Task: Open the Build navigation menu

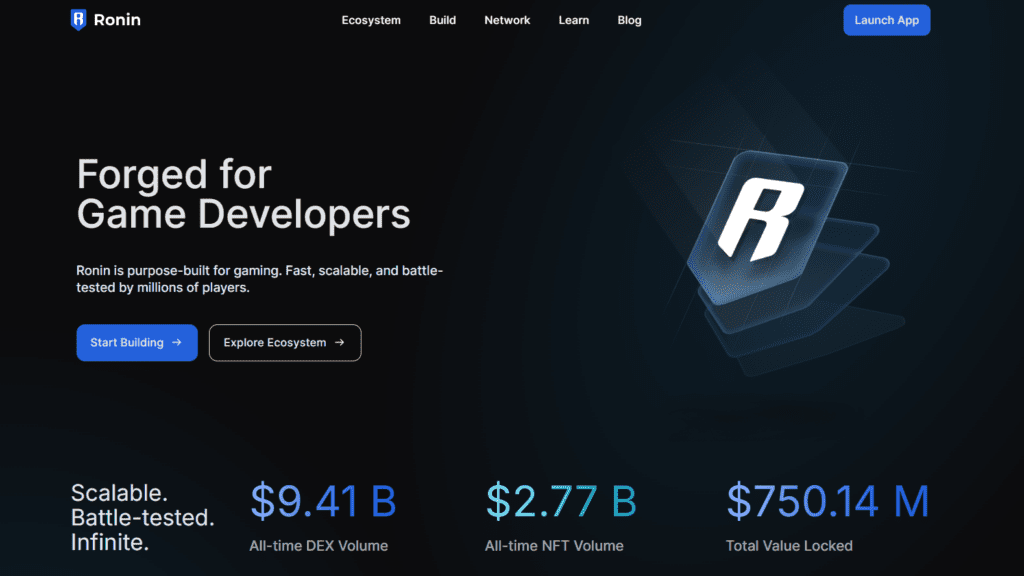Action: (442, 20)
